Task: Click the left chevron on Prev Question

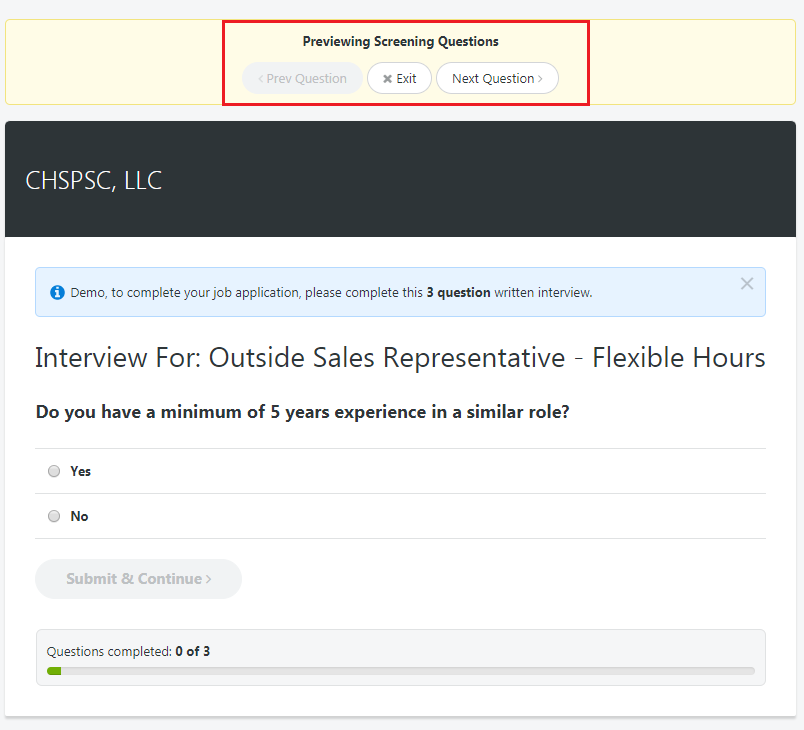Action: [x=259, y=78]
